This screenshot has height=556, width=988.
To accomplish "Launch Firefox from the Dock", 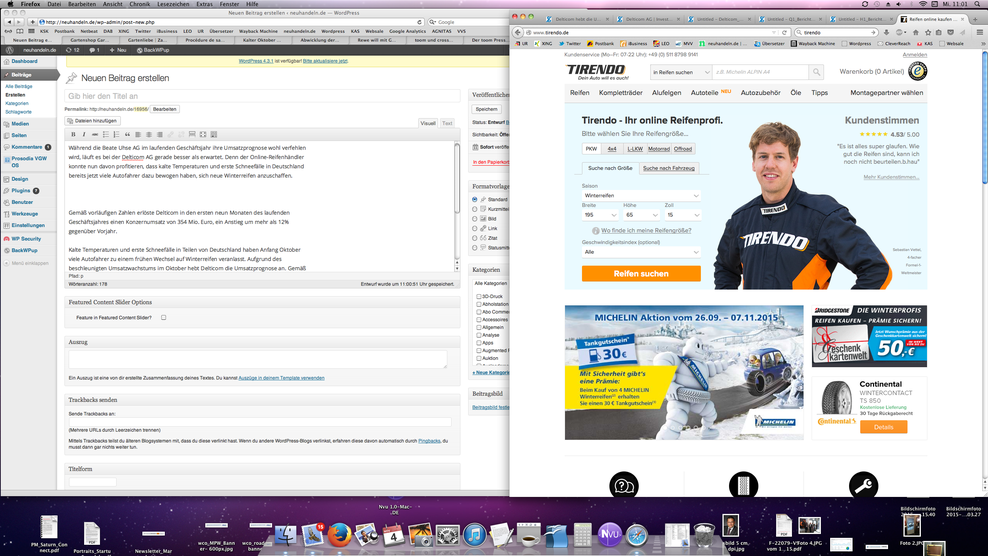I will pyautogui.click(x=339, y=535).
